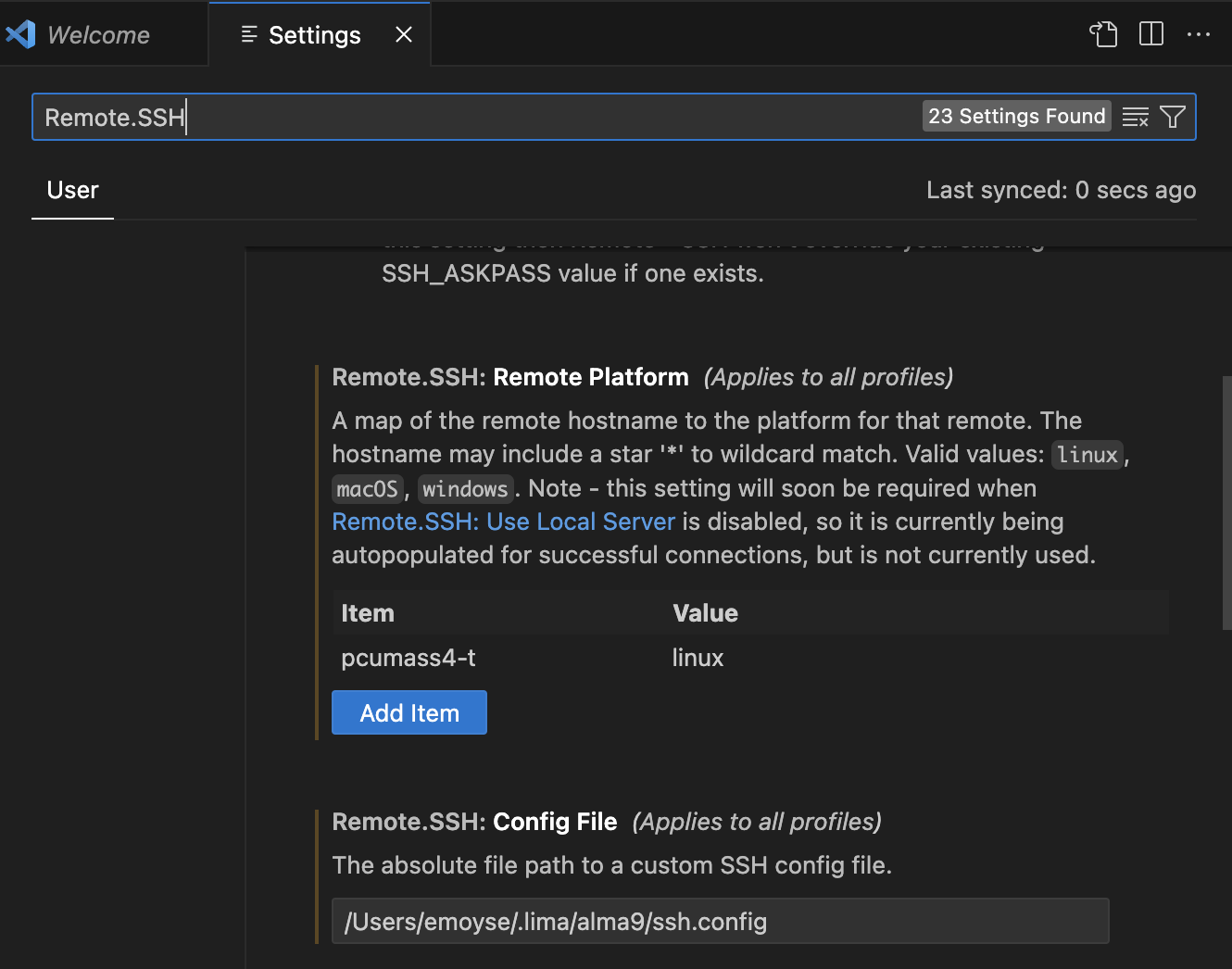
Task: Open the Remote.SSH: Use Local Server link
Action: [503, 522]
